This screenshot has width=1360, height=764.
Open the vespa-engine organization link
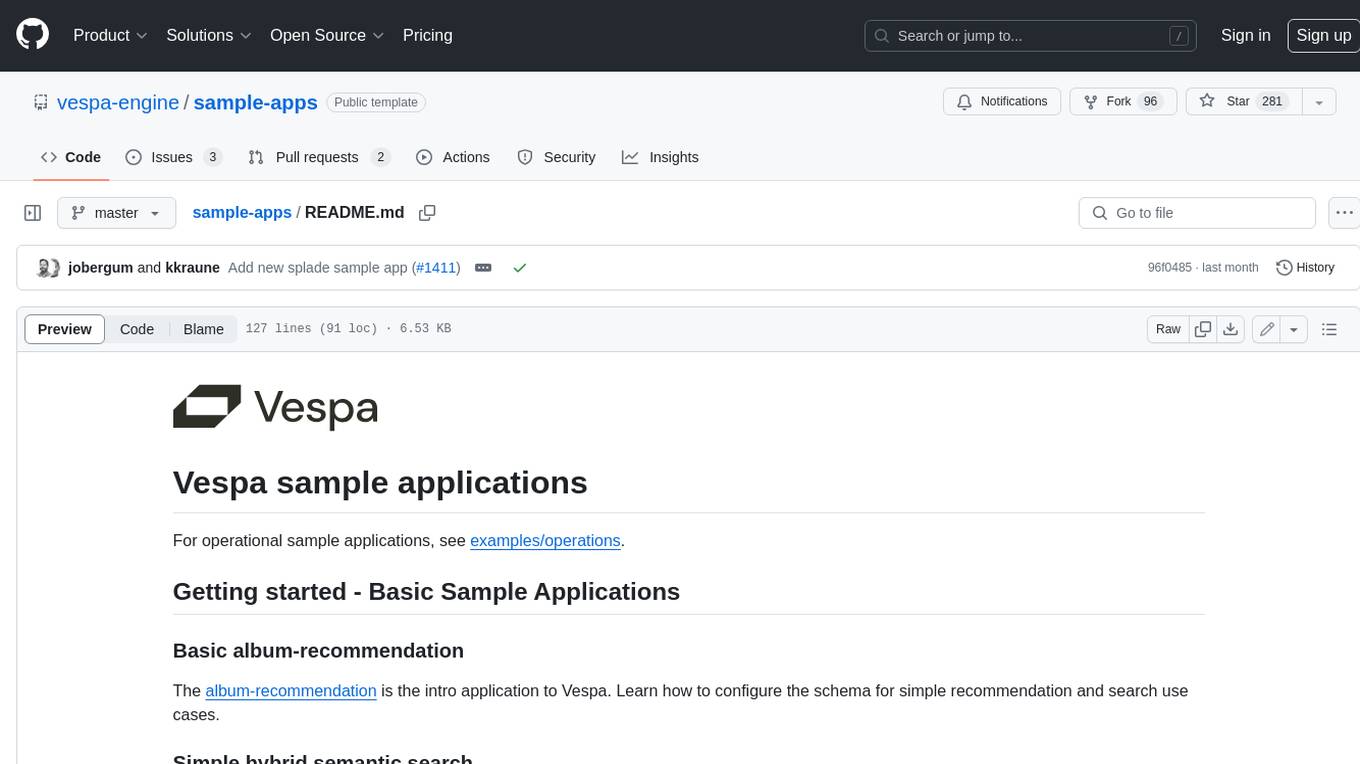[x=118, y=102]
